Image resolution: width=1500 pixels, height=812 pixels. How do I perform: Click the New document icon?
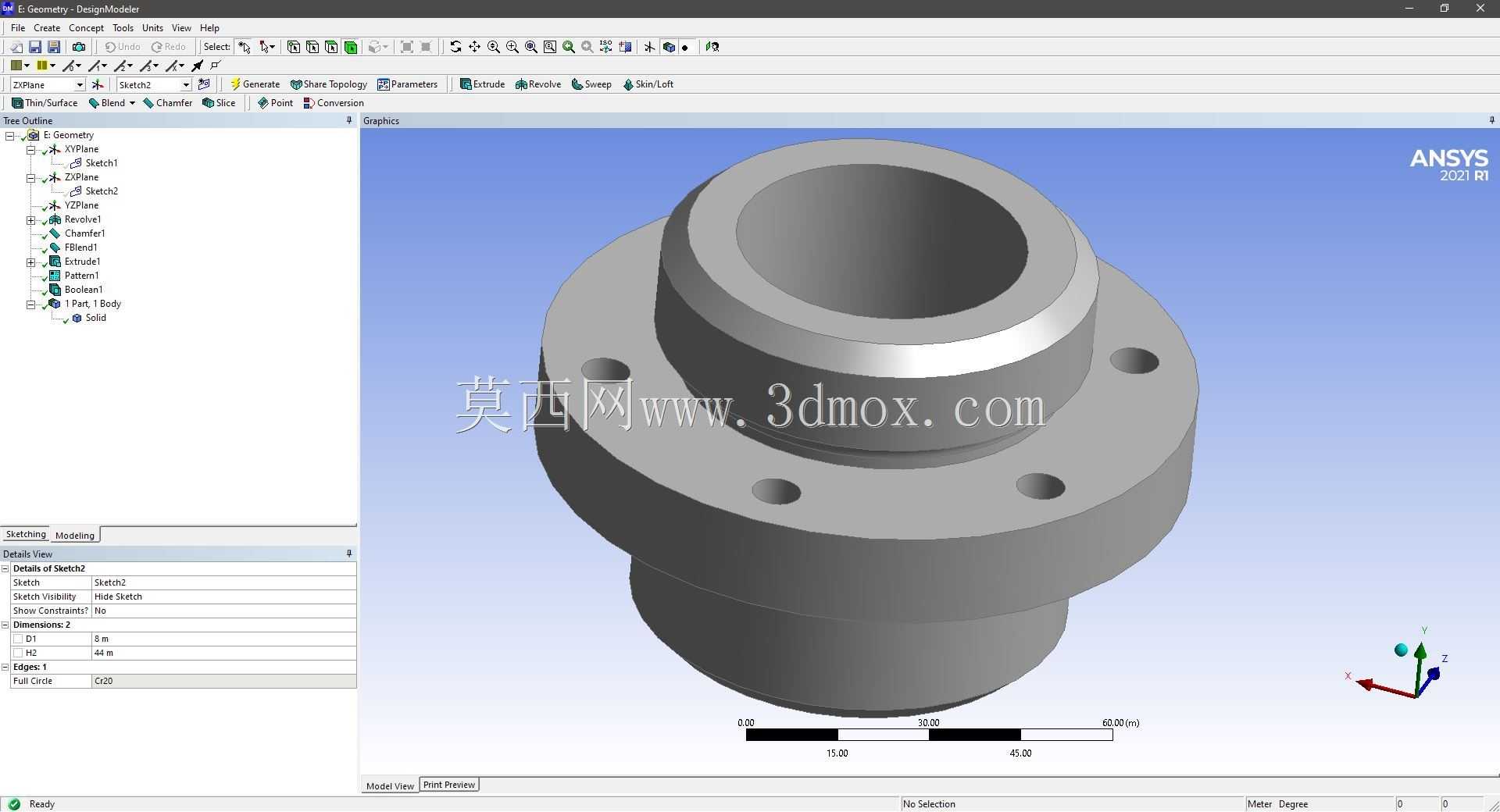(x=16, y=47)
